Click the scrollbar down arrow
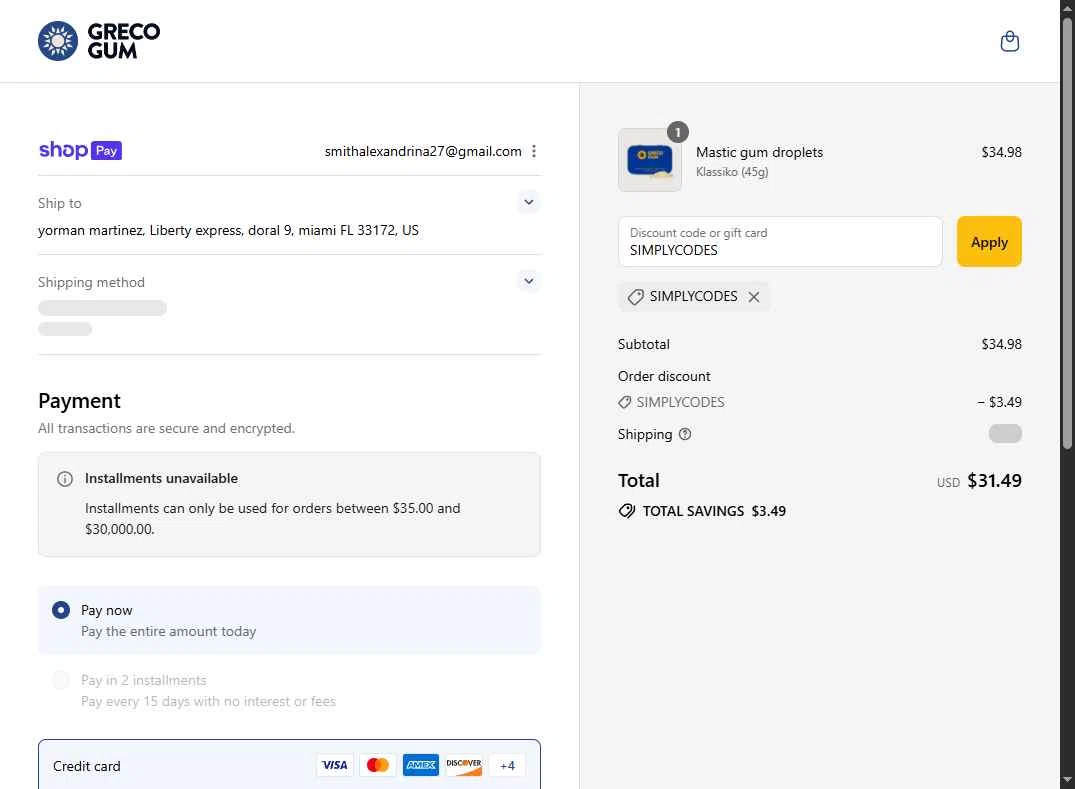This screenshot has width=1075, height=789. [1067, 781]
